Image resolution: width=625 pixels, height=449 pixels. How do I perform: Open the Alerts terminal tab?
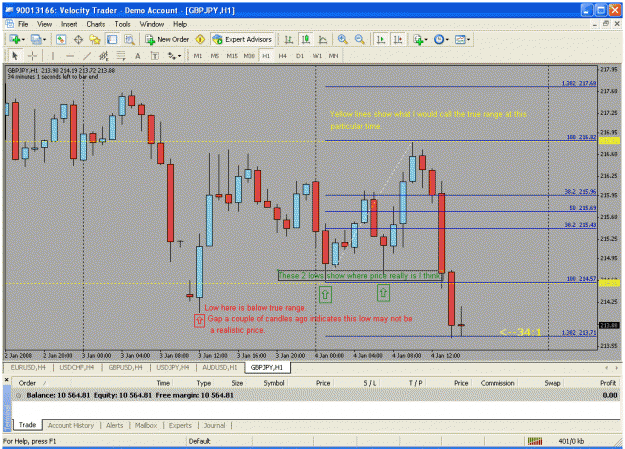(114, 425)
